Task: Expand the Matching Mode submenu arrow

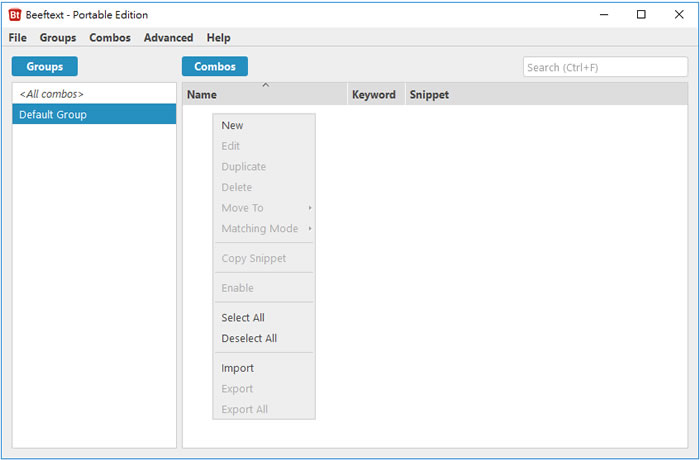Action: tap(309, 229)
